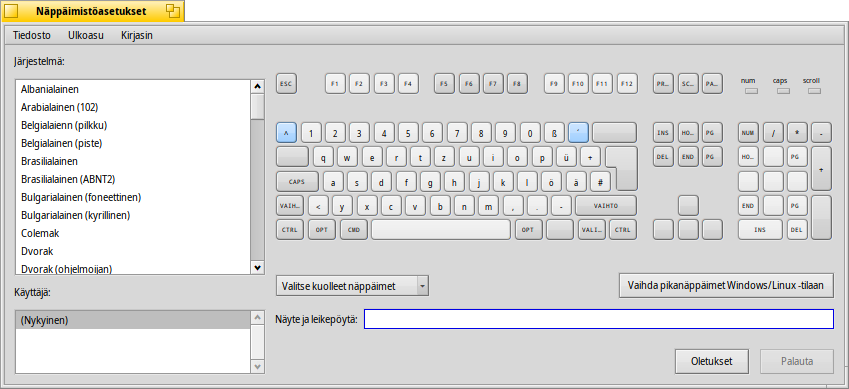Open the Tiedosto menu
The height and width of the screenshot is (389, 849).
click(32, 35)
